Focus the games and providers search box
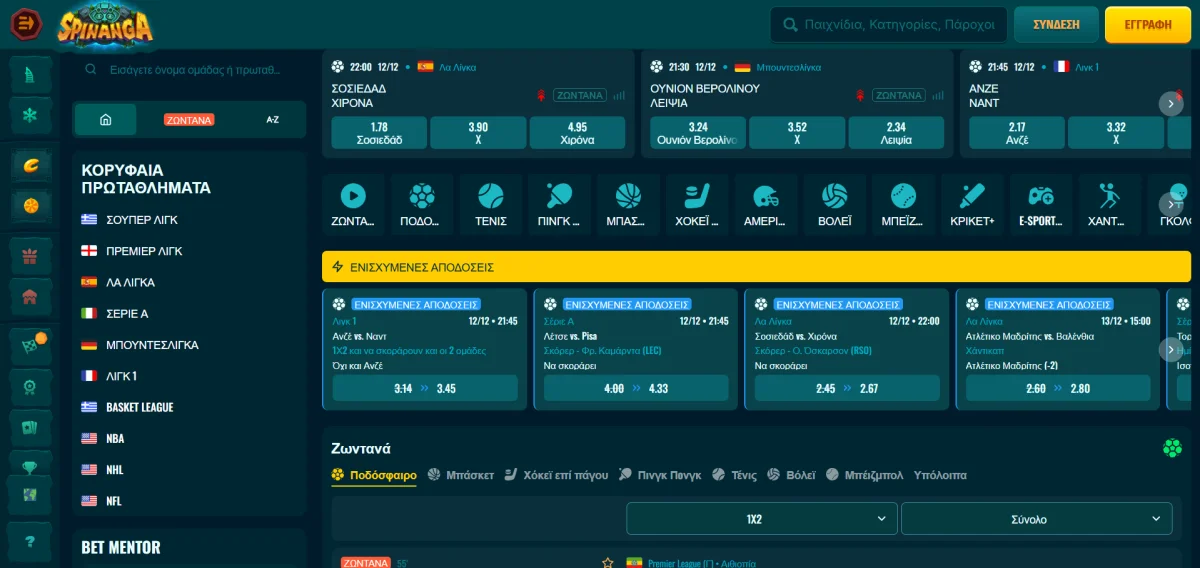The width and height of the screenshot is (1200, 568). tap(888, 25)
